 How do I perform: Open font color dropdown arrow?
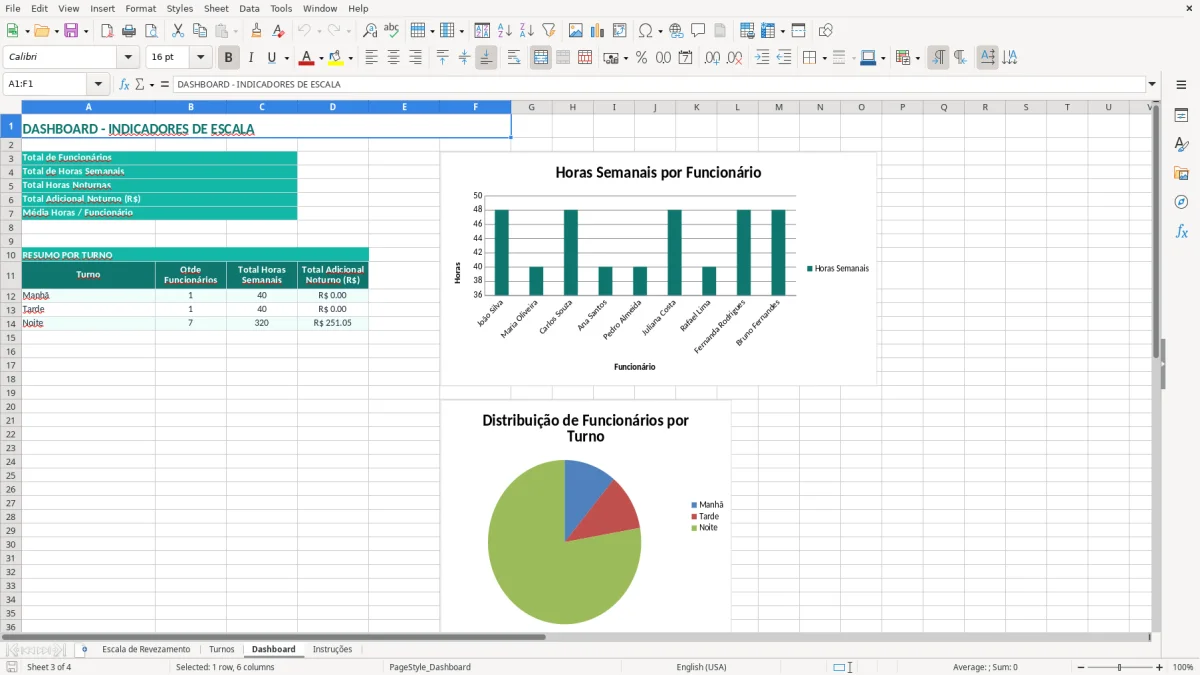coord(320,58)
